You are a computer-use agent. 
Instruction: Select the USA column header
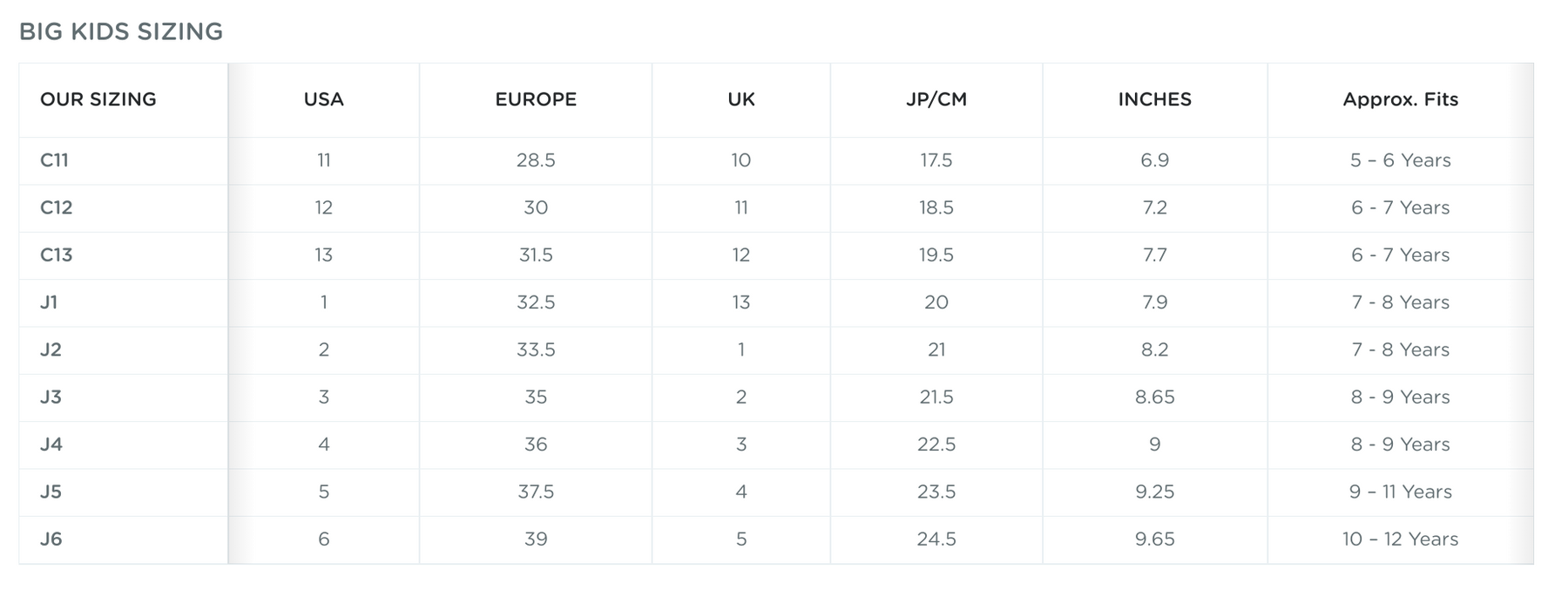[323, 99]
